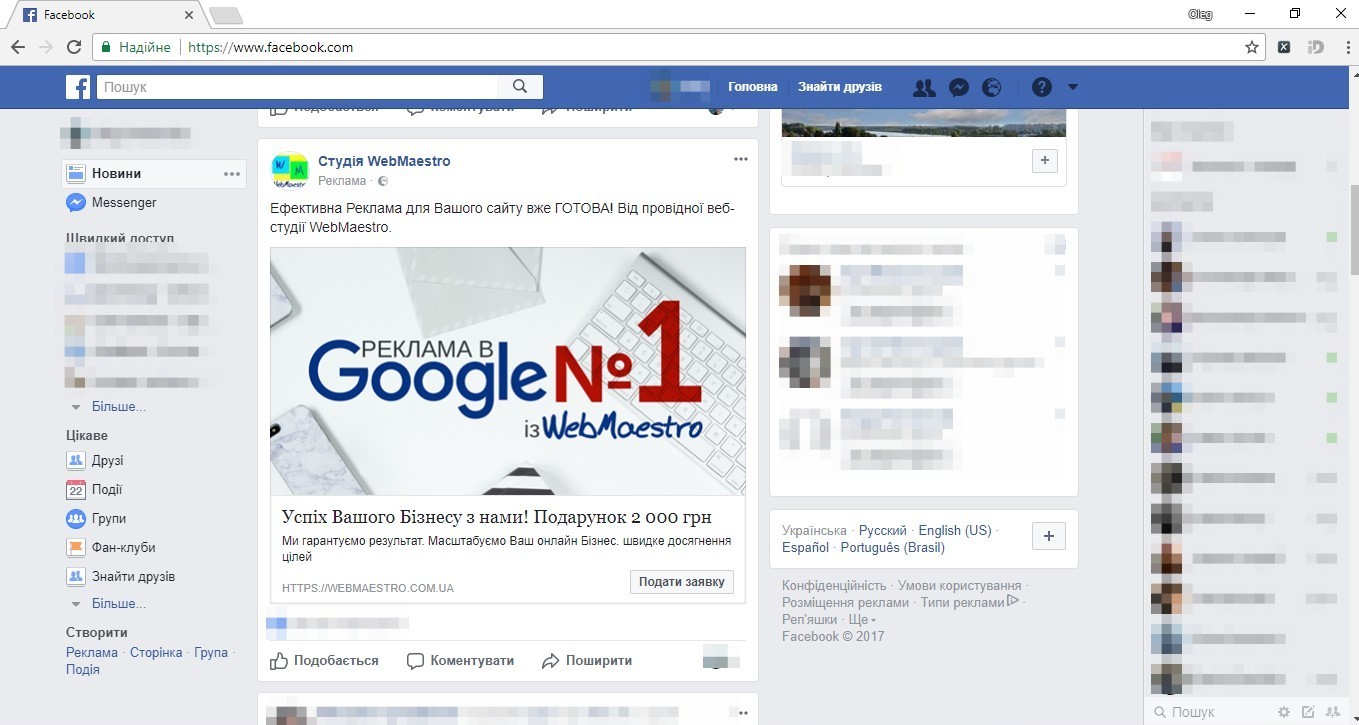Open HTTPS://WEBMAESTRO.COM.UA ad link
The image size is (1359, 725).
pos(368,588)
